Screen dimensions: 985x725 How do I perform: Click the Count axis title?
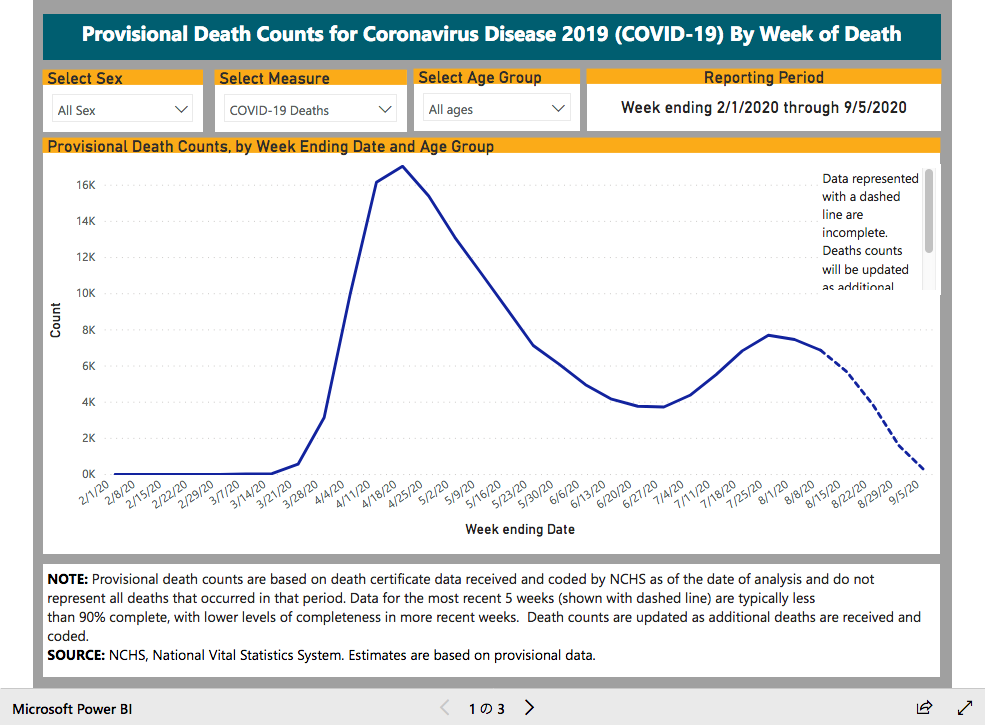coord(55,320)
